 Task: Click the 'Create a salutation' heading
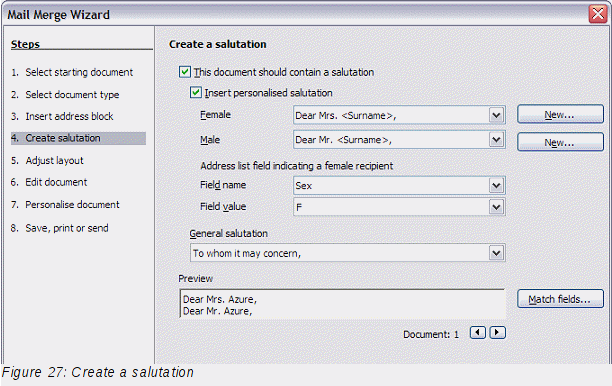[218, 44]
